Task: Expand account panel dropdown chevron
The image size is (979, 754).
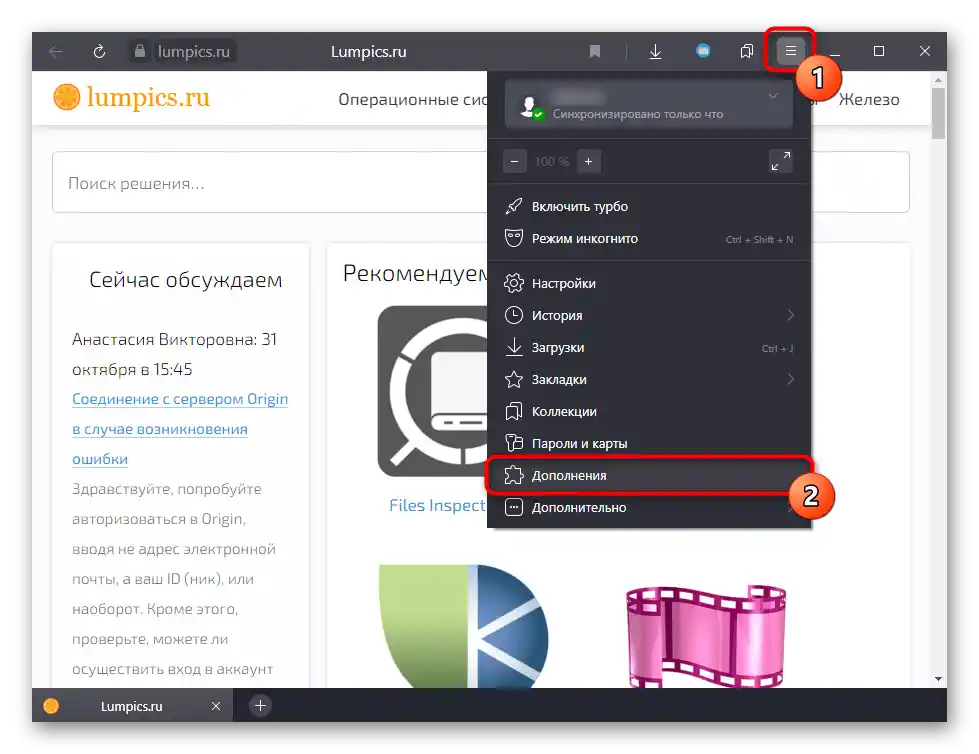Action: pyautogui.click(x=773, y=96)
